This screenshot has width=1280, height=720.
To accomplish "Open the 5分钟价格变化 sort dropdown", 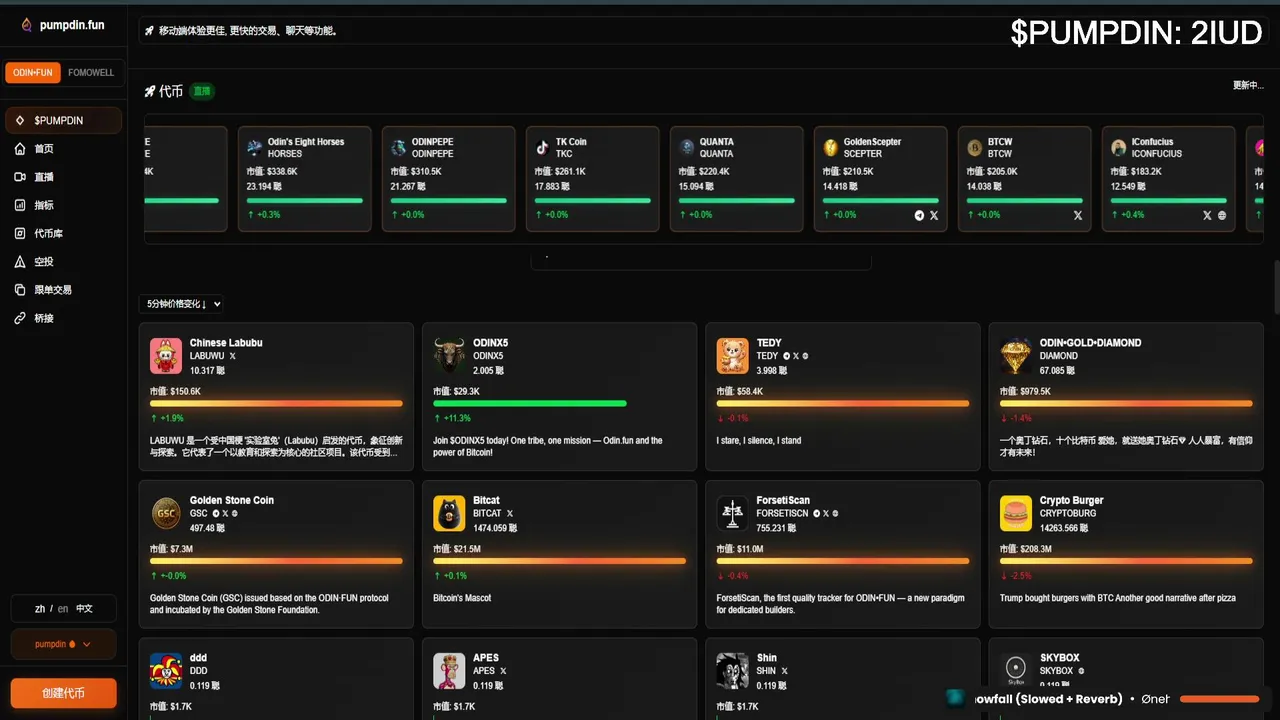I will pos(183,304).
